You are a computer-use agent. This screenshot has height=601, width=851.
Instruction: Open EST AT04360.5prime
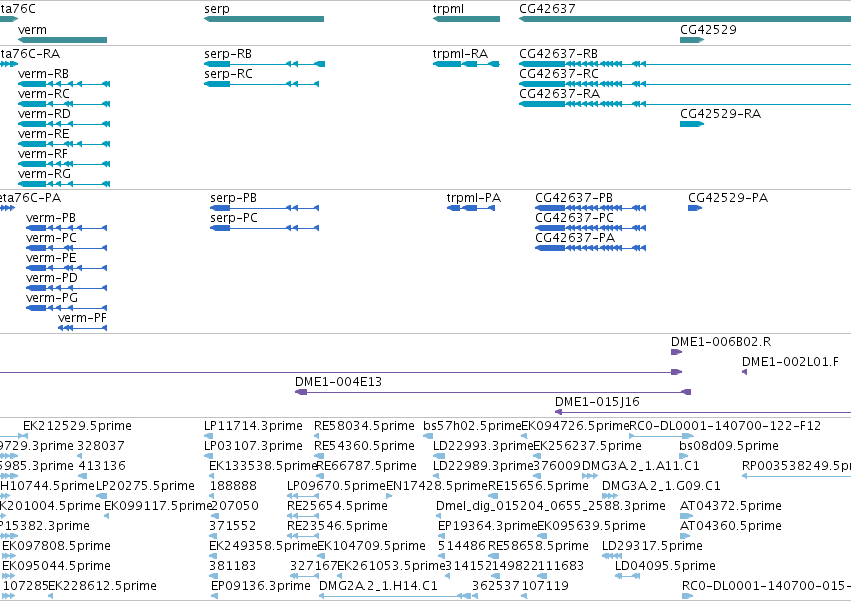[x=731, y=527]
